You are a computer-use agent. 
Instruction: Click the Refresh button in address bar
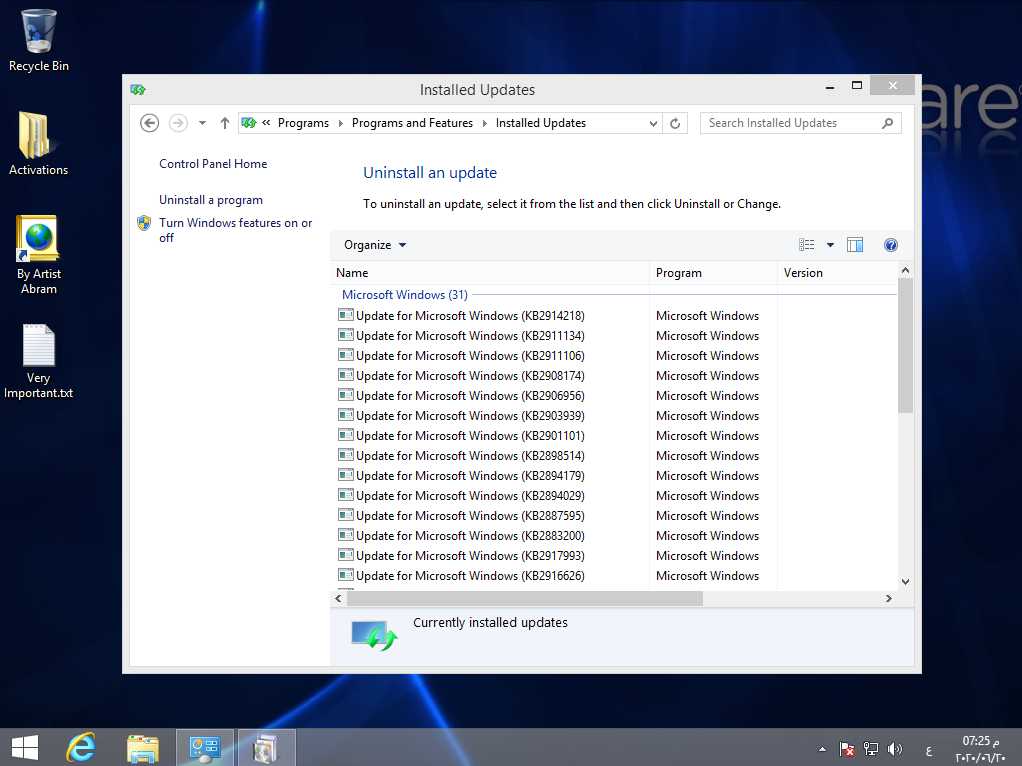click(675, 123)
